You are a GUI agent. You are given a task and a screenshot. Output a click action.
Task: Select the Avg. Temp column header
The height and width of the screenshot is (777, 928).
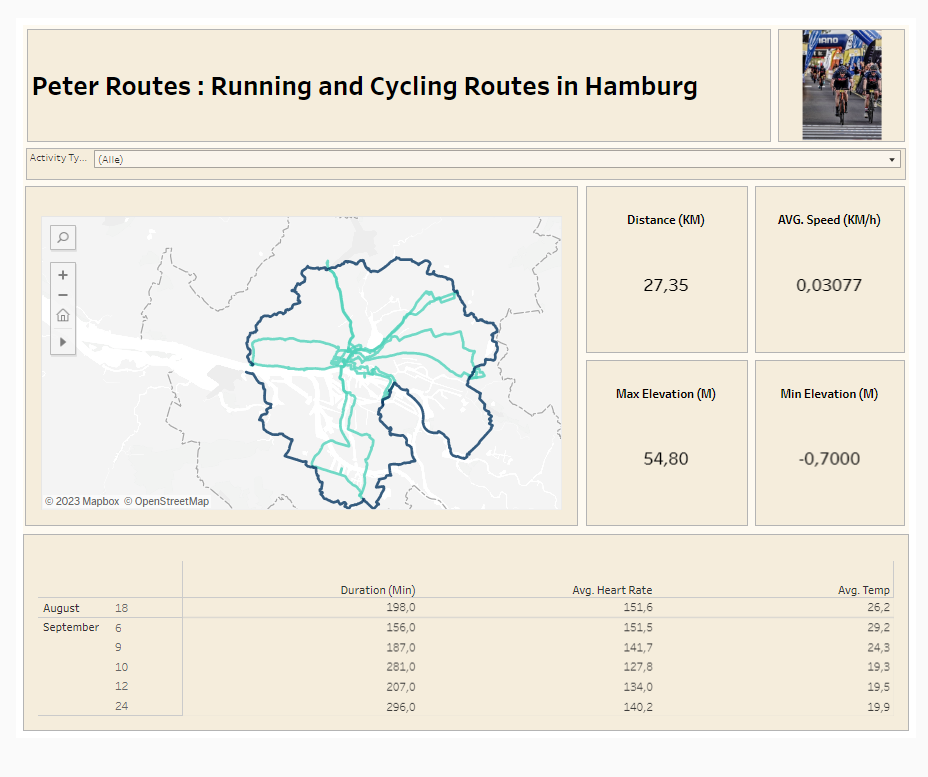863,590
